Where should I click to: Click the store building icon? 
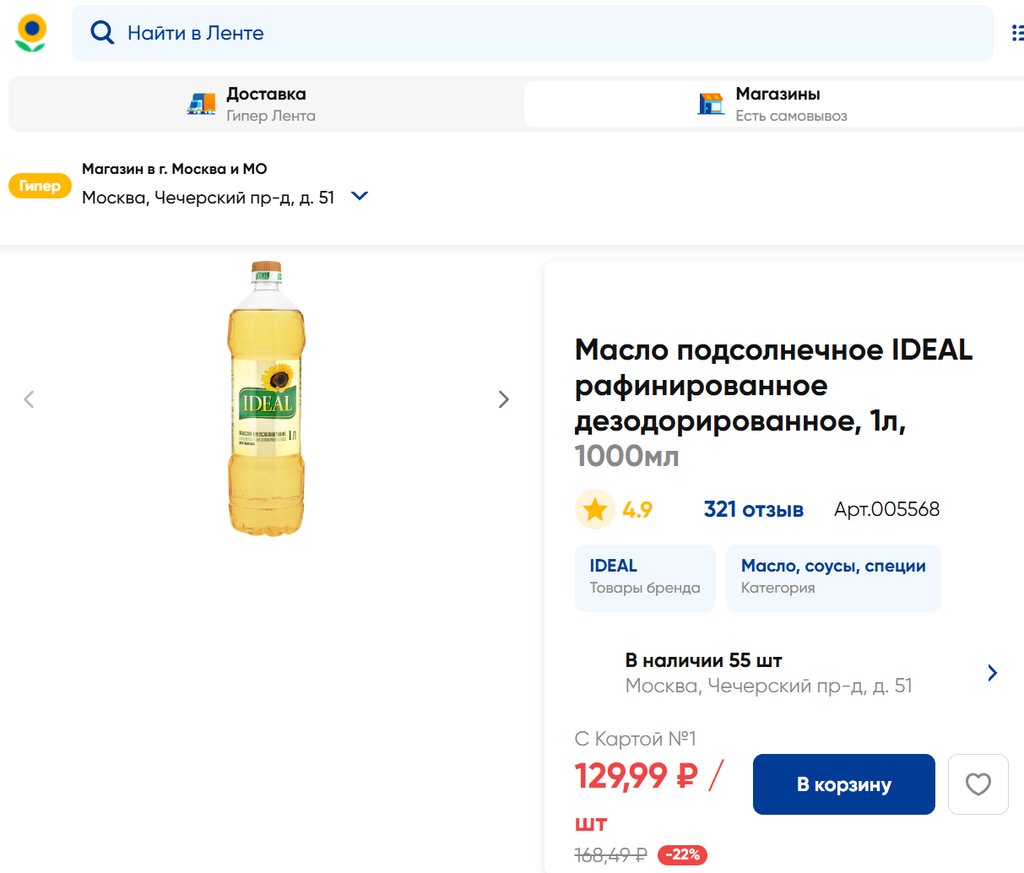(711, 104)
